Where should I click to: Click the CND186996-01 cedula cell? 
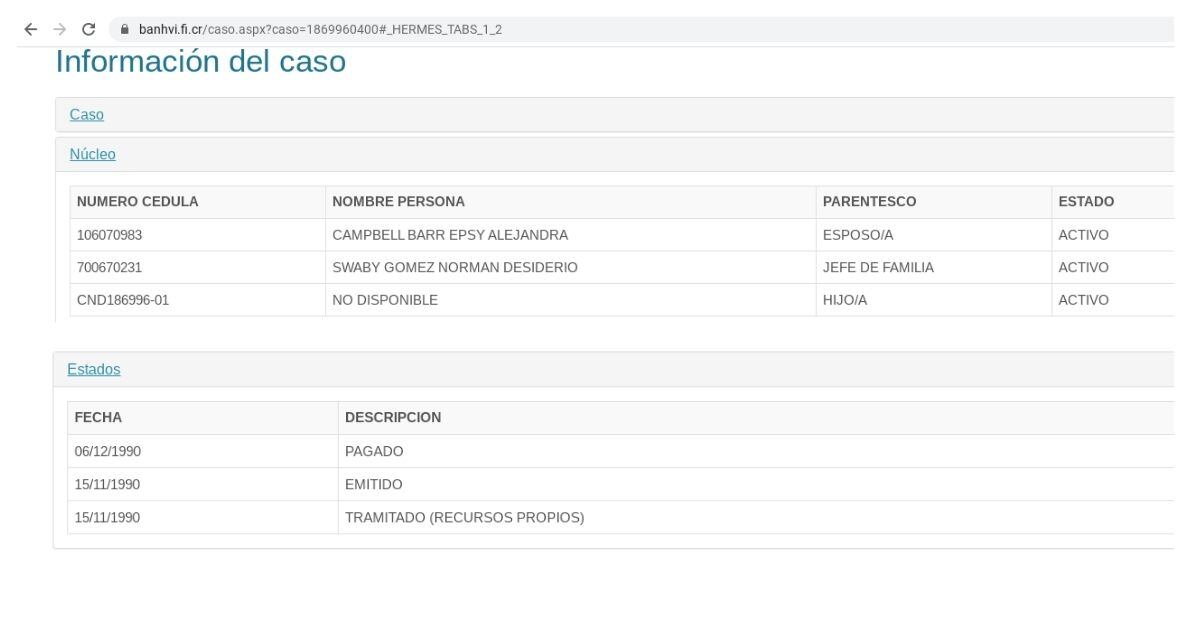click(x=122, y=300)
